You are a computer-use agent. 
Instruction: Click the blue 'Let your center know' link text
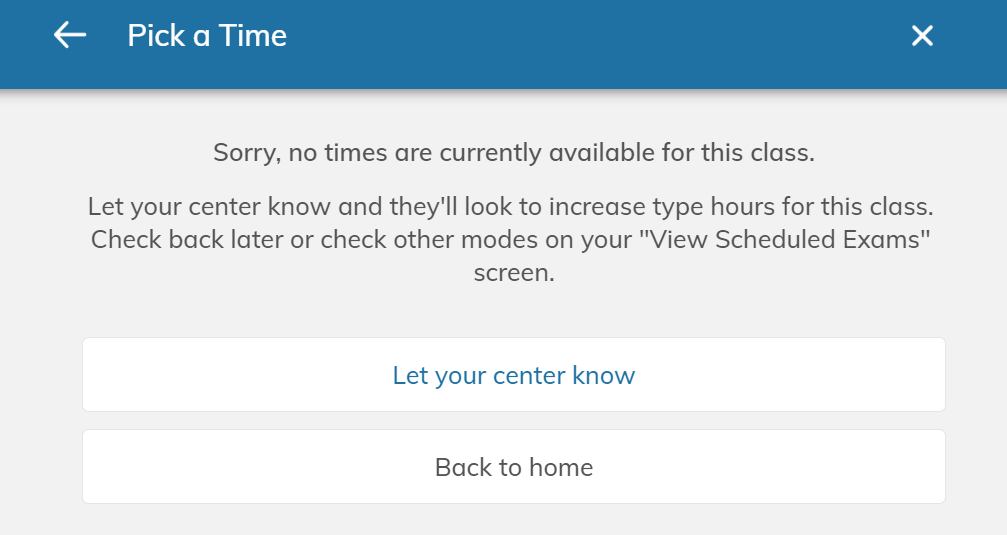pos(514,376)
